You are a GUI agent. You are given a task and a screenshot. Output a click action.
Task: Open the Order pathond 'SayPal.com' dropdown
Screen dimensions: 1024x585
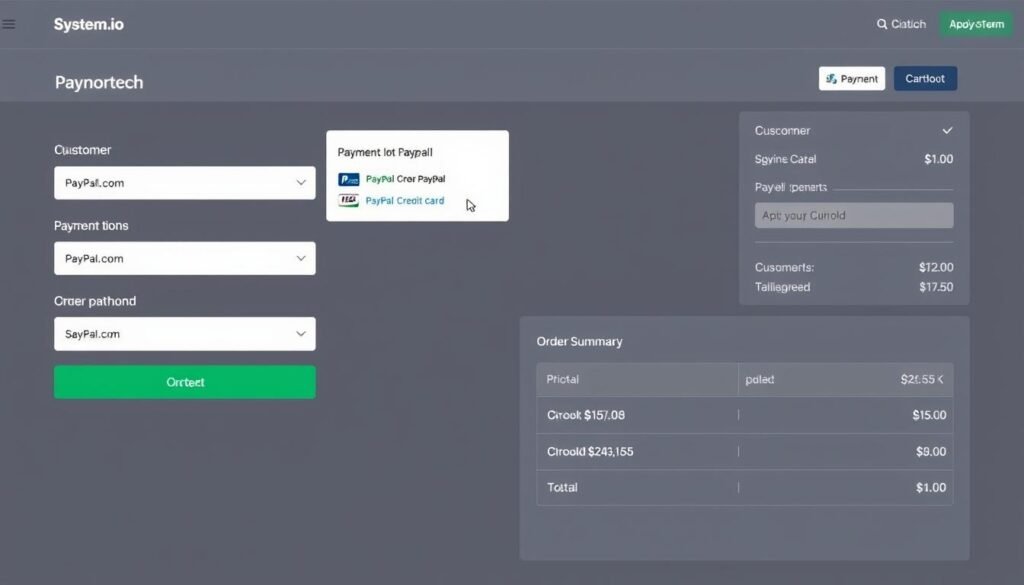pos(184,333)
